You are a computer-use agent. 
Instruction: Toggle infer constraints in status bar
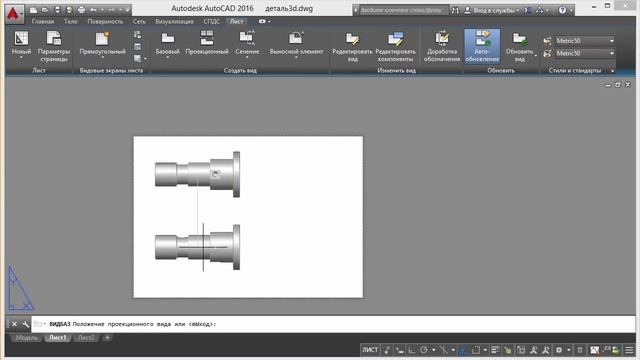point(387,350)
